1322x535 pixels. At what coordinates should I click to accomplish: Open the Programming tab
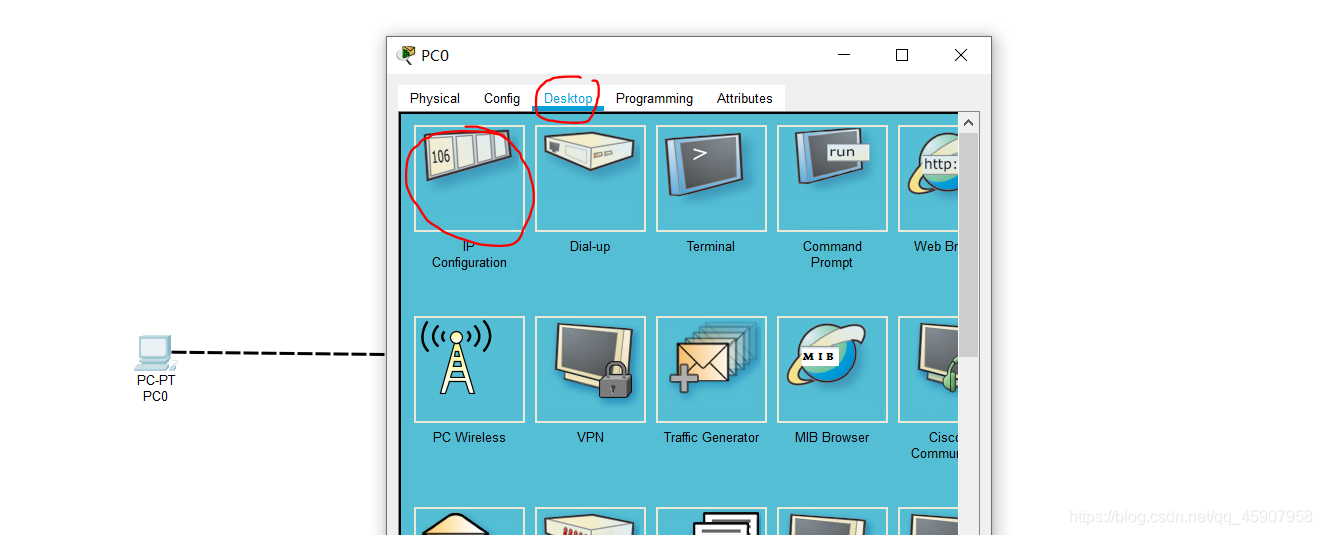coord(654,98)
